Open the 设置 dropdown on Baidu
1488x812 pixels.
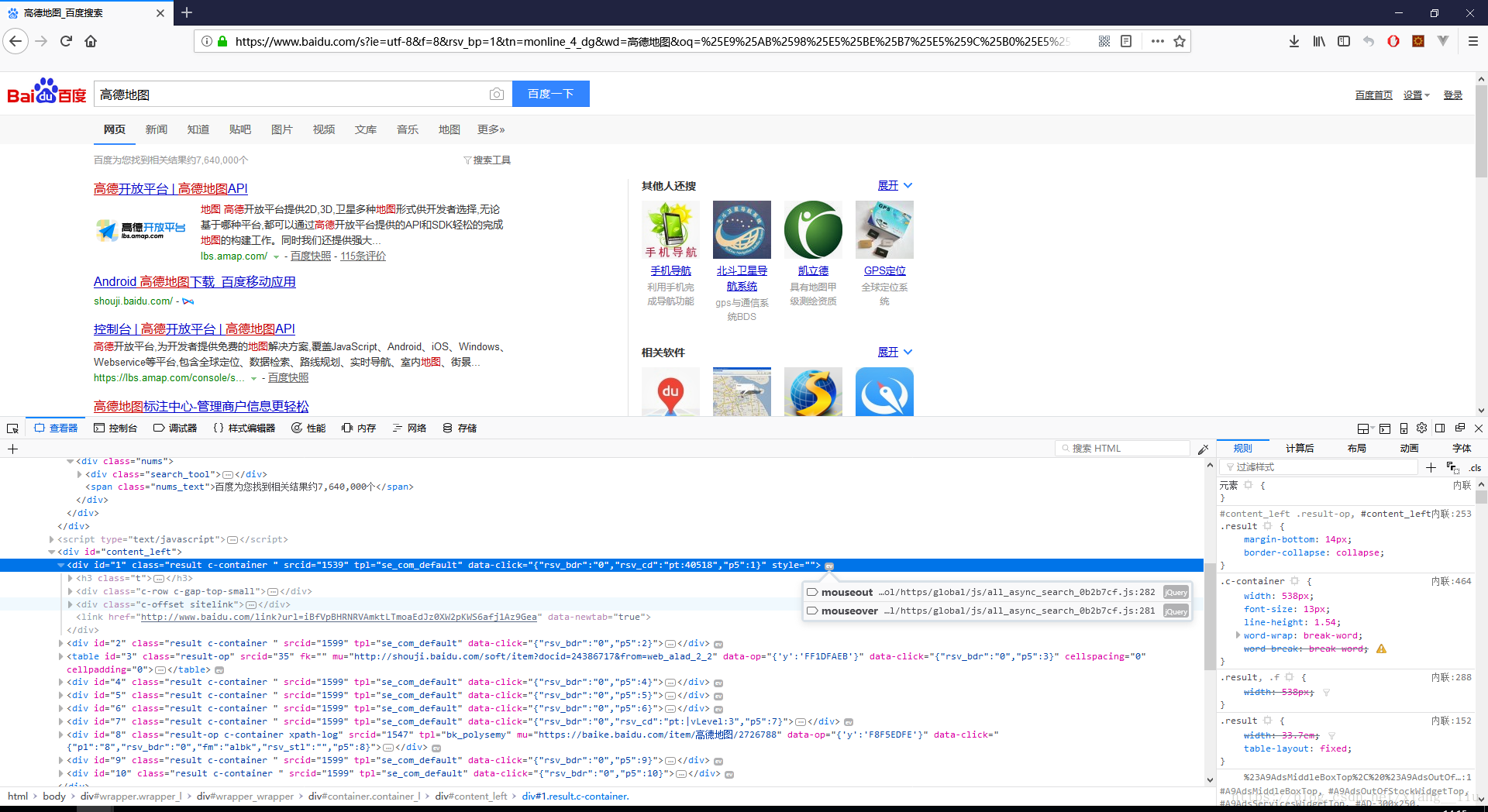pyautogui.click(x=1416, y=95)
